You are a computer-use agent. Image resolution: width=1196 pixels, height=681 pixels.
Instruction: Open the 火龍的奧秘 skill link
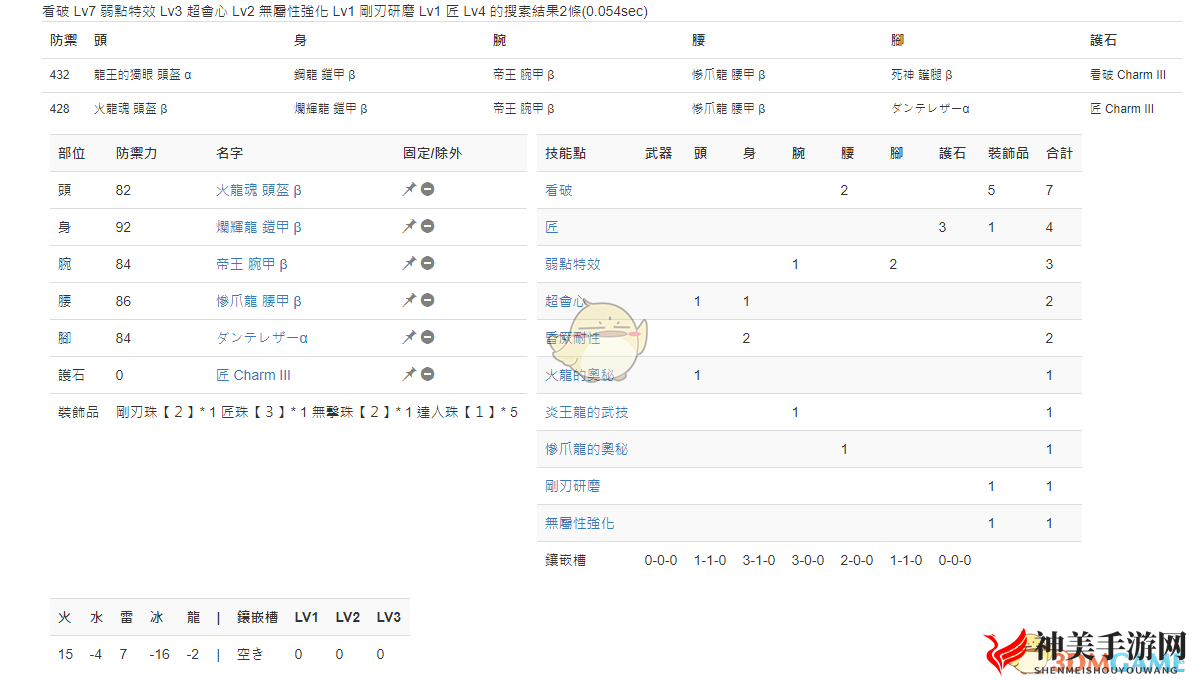click(x=580, y=375)
